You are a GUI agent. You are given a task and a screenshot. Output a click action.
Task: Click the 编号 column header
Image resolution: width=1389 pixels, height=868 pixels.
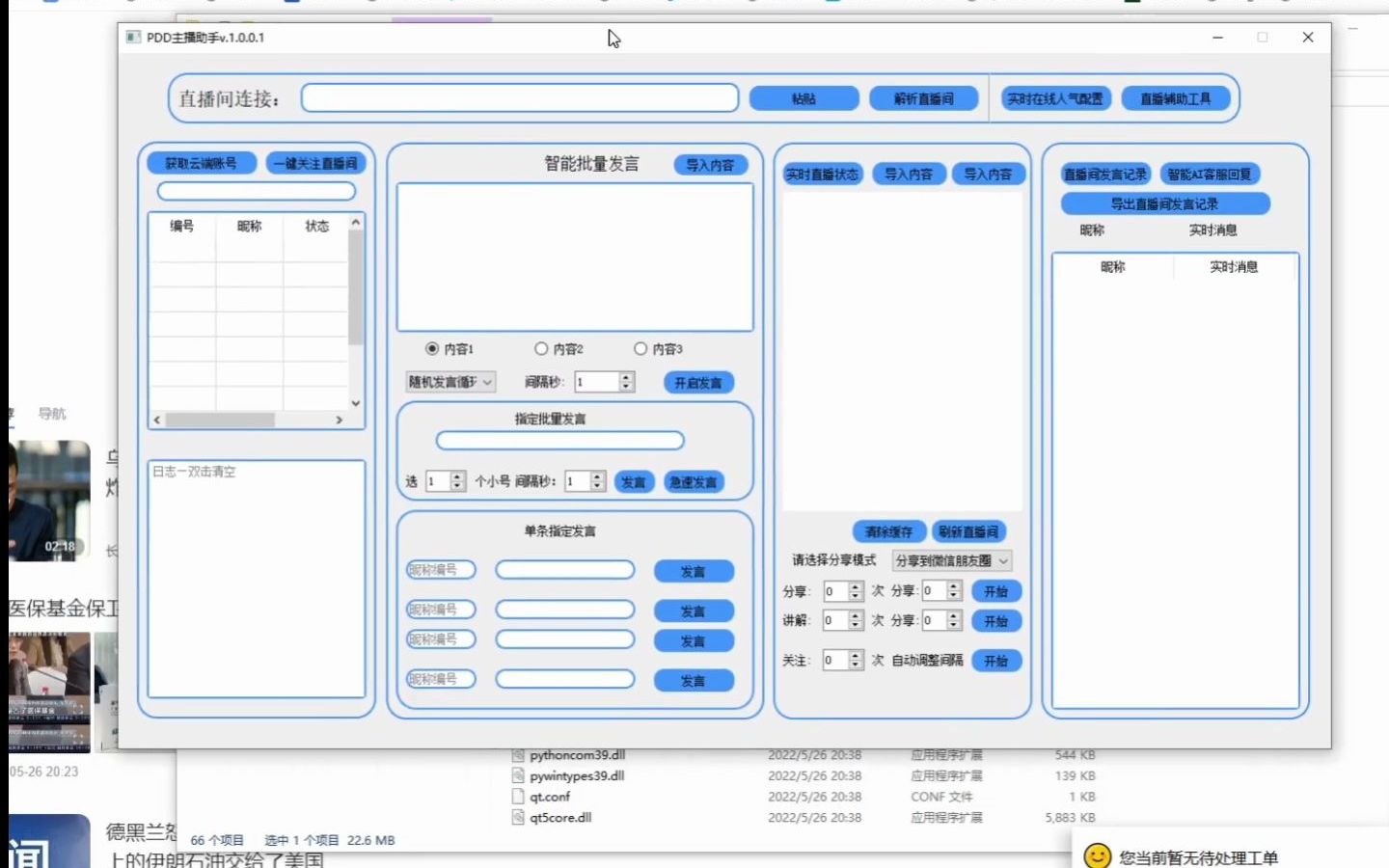point(182,226)
